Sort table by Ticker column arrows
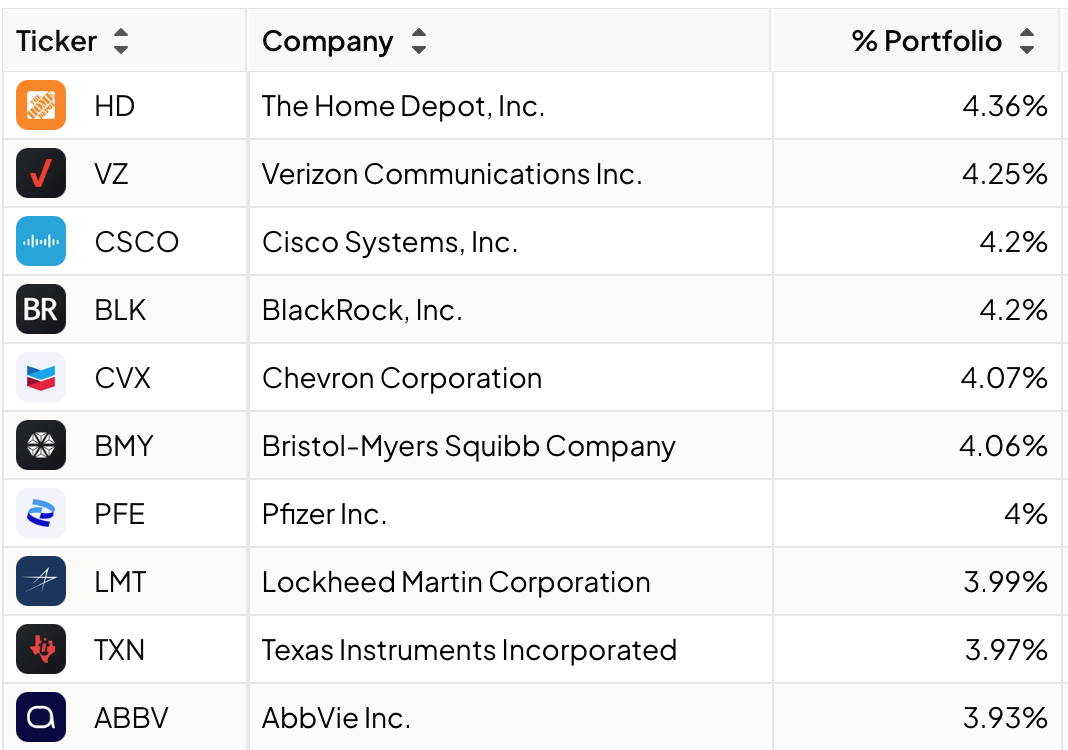Viewport: 1068px width, 750px height. coord(121,41)
